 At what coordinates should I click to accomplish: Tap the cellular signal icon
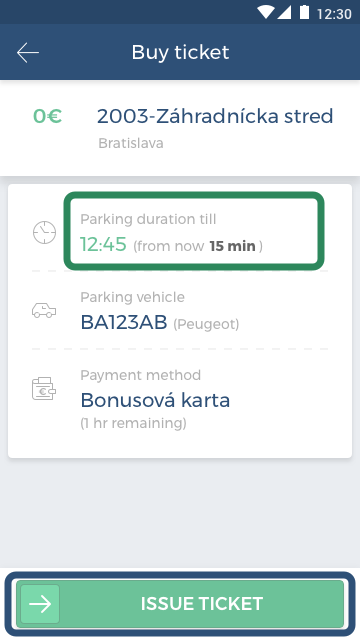[x=284, y=12]
